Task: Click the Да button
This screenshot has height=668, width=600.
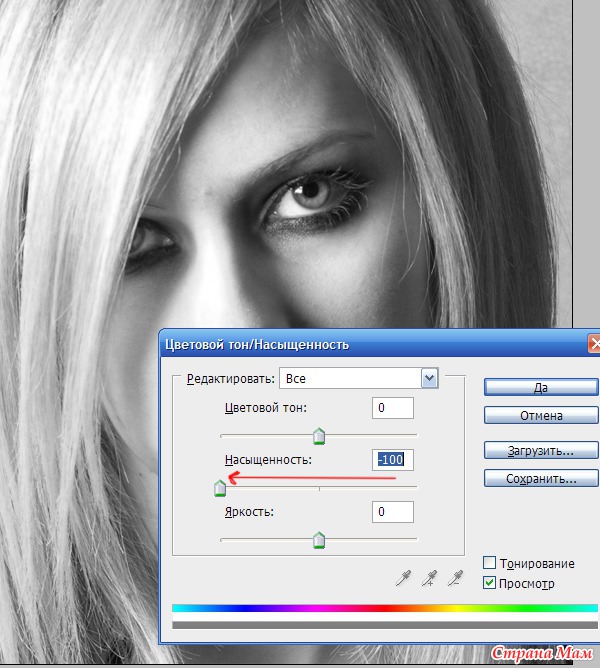Action: click(541, 388)
